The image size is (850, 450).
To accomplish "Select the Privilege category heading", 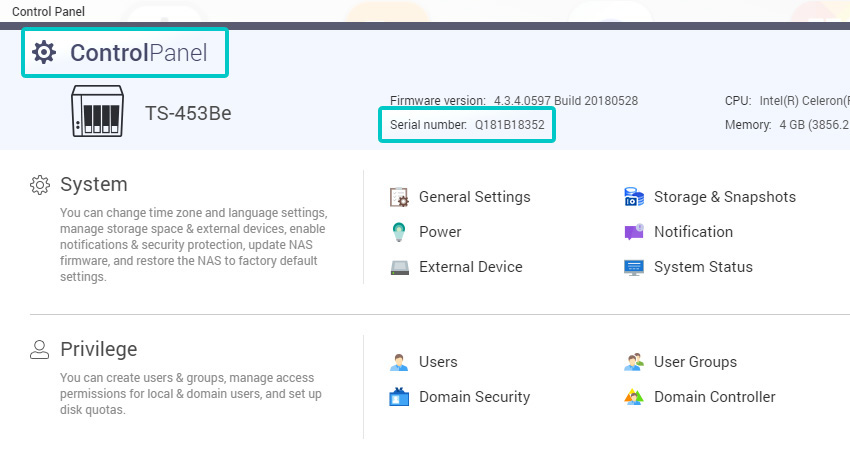I will [99, 350].
